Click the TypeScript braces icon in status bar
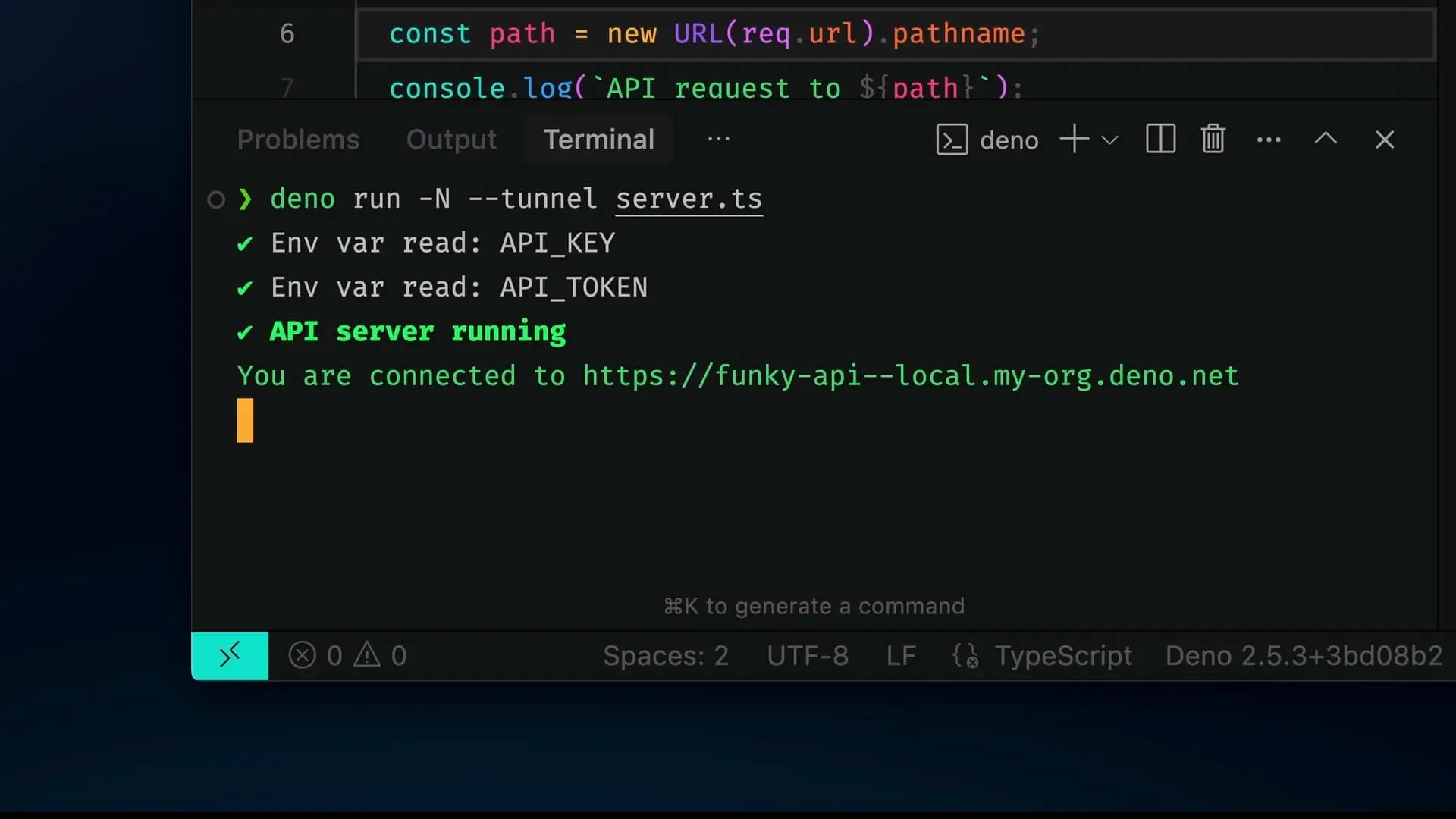1456x819 pixels. (x=965, y=655)
